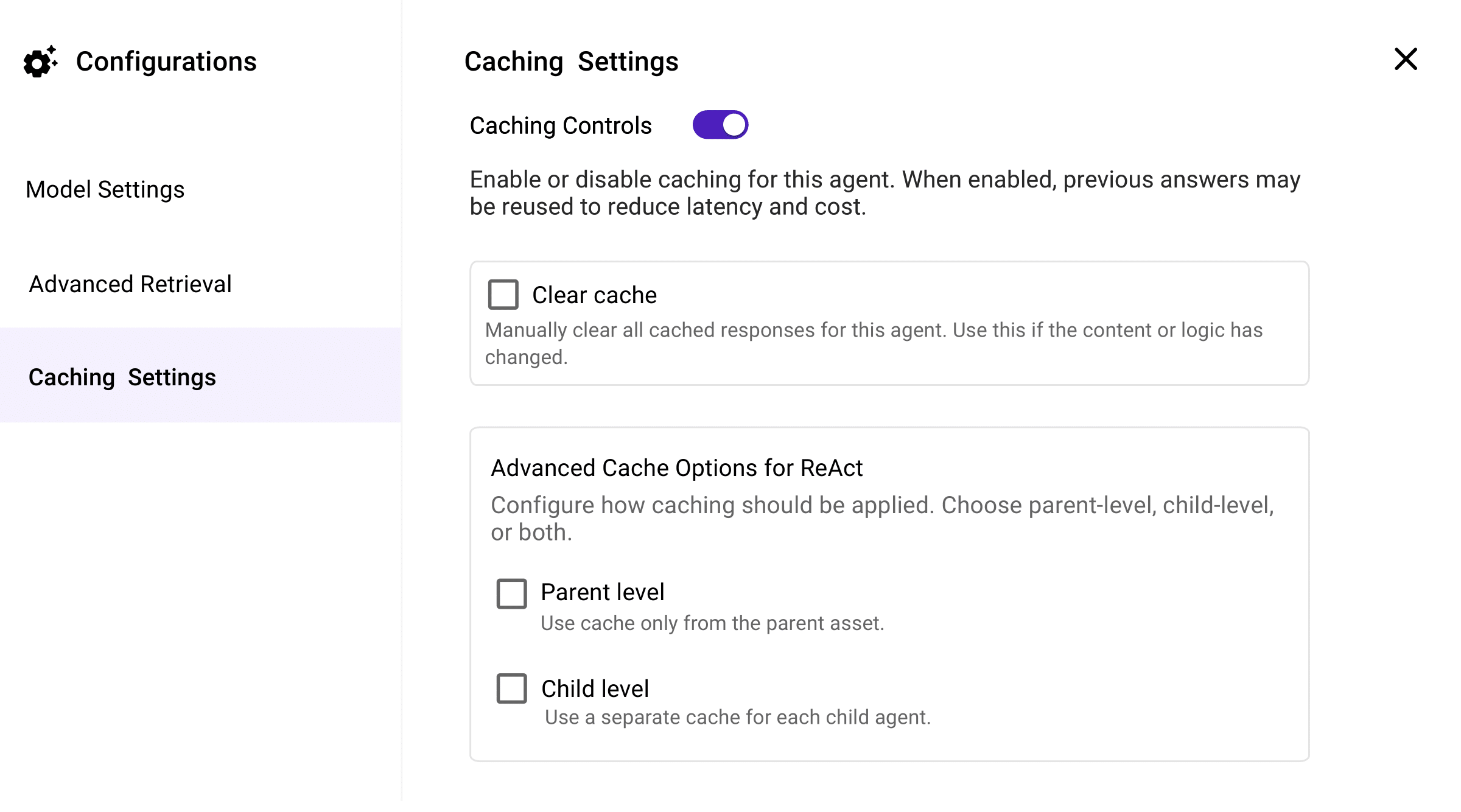
Task: Tick the Child level checkbox
Action: (511, 688)
